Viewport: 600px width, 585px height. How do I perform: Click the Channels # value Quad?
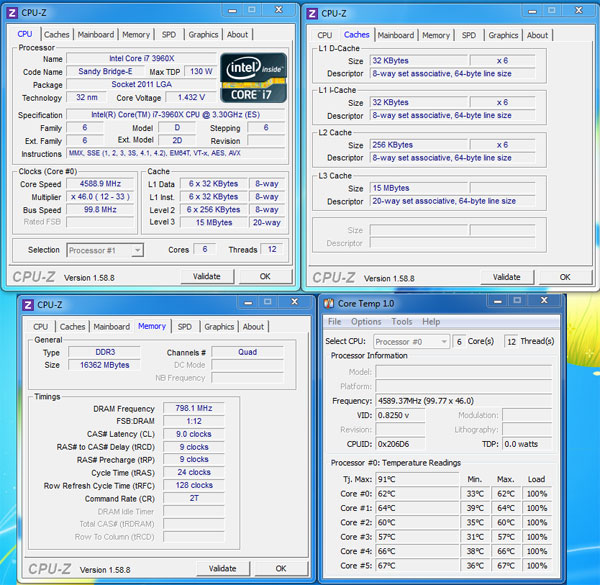[248, 352]
